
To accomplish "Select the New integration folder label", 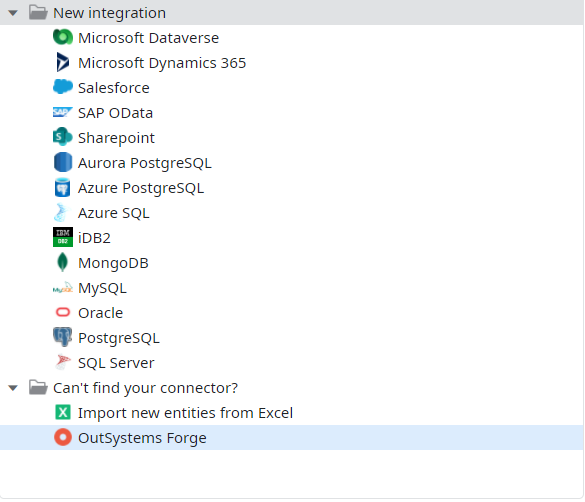I will (x=109, y=13).
